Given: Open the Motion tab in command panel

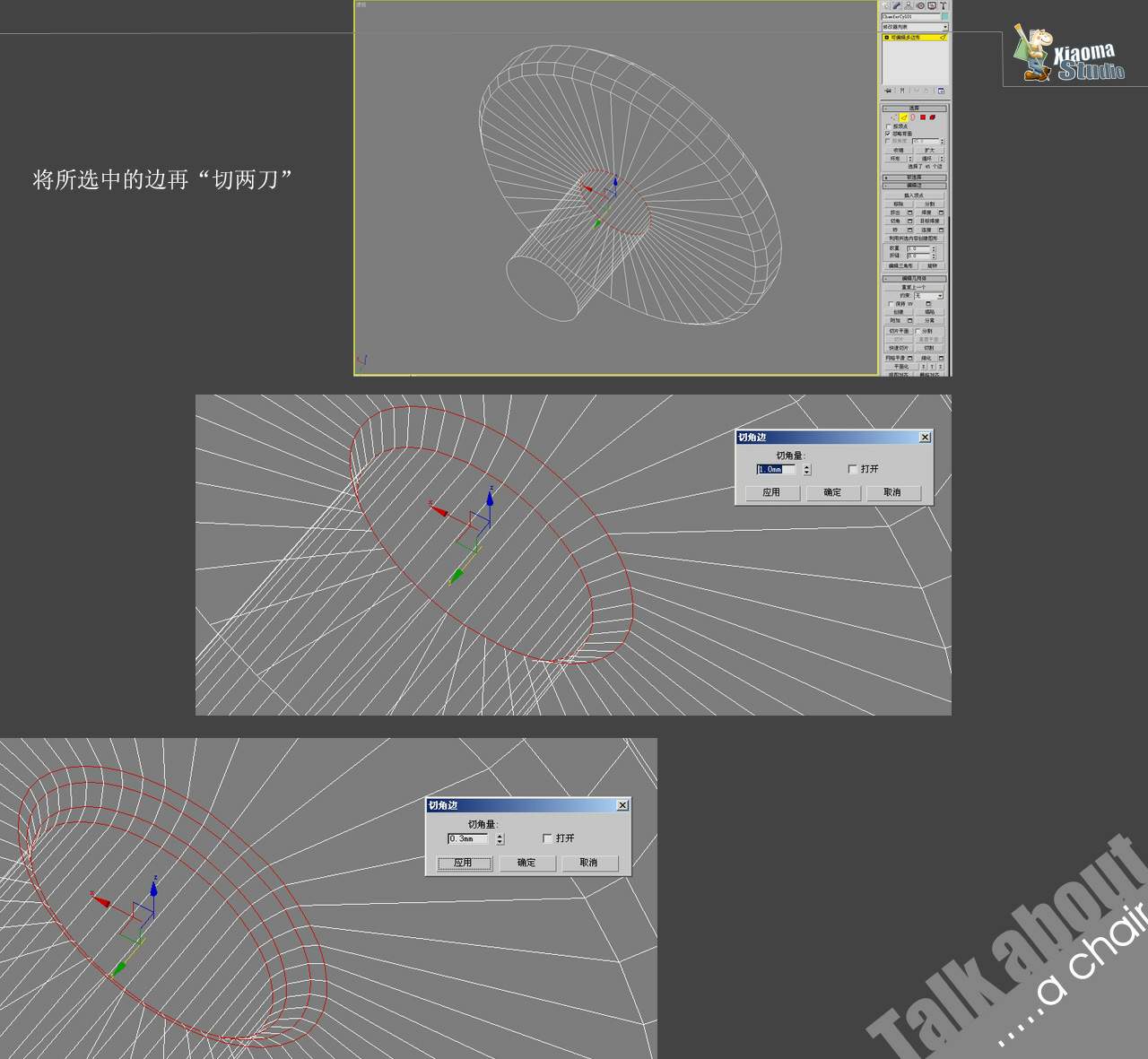Looking at the screenshot, I should click(x=920, y=5).
